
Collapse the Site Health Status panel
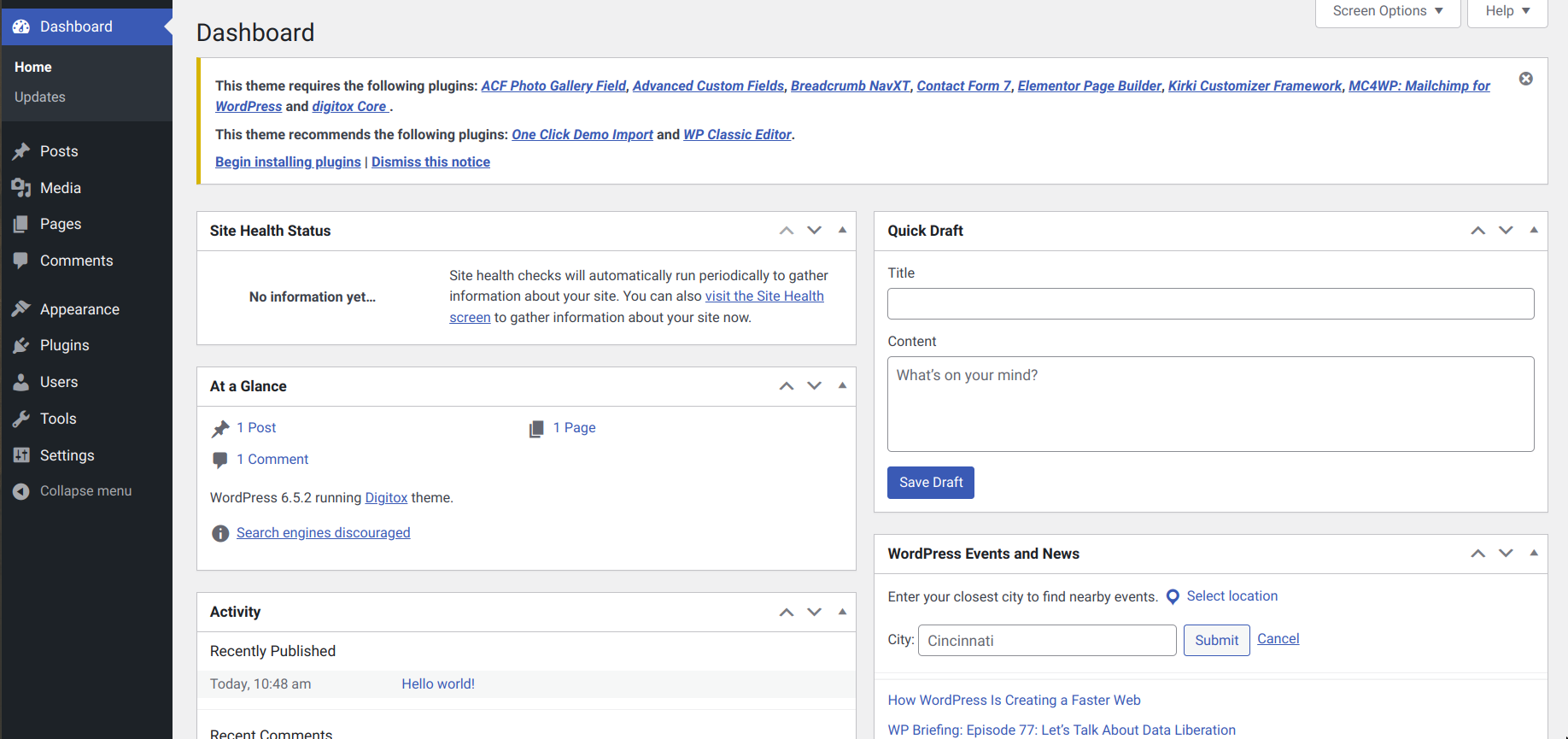(842, 230)
